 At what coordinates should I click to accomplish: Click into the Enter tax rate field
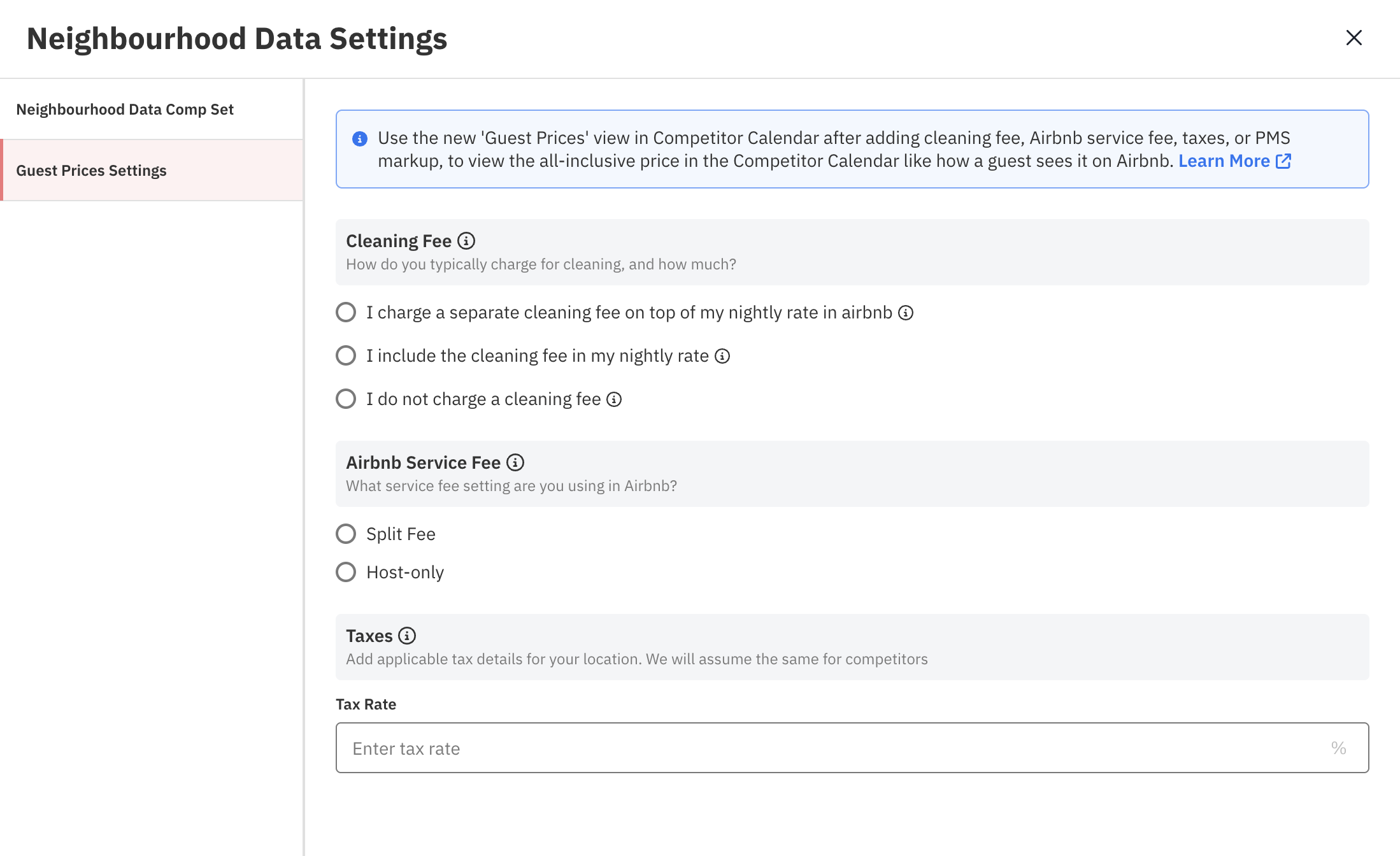[x=828, y=748]
